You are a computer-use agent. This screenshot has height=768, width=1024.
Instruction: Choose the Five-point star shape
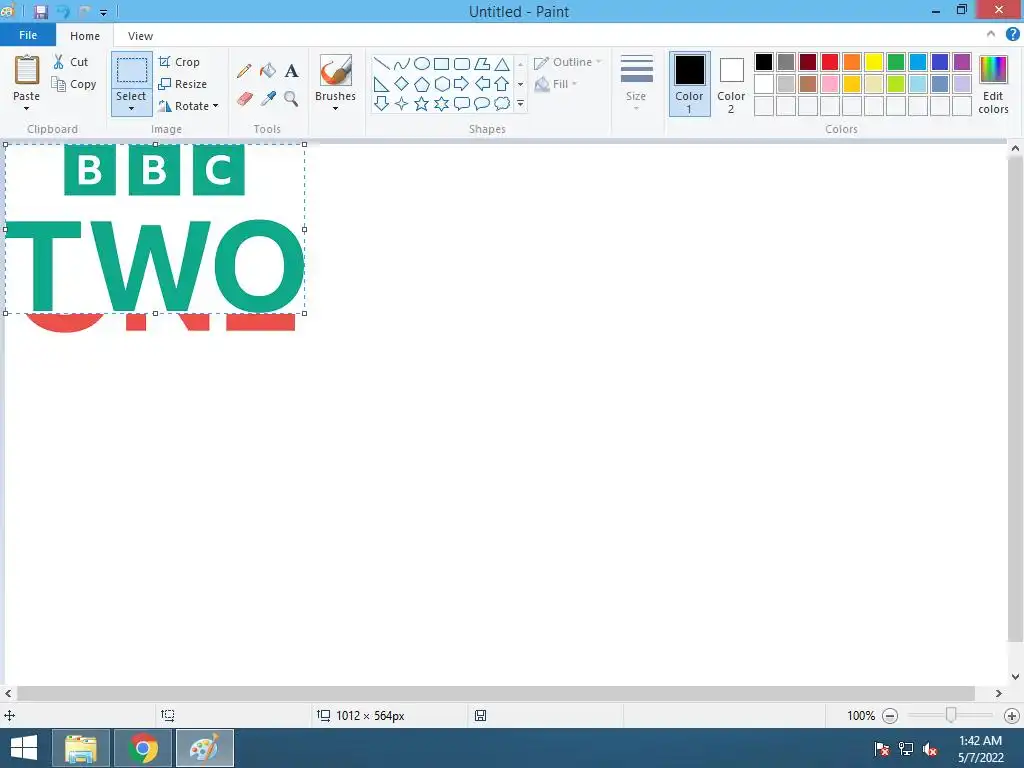coord(422,104)
